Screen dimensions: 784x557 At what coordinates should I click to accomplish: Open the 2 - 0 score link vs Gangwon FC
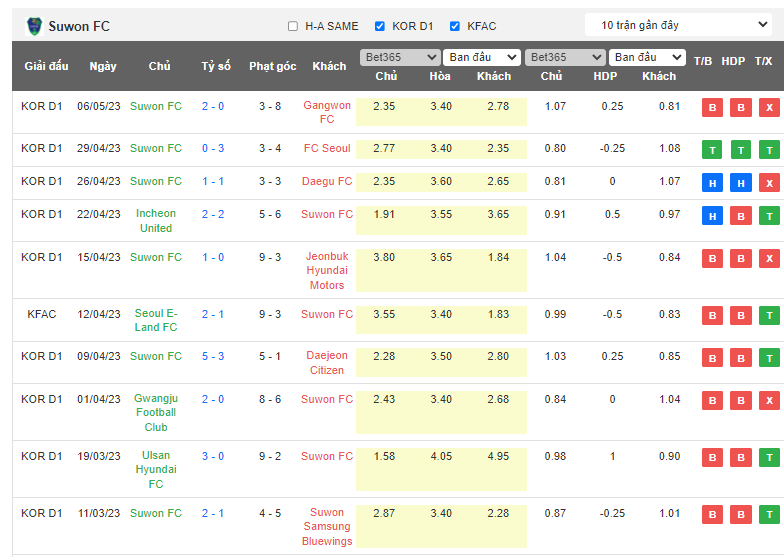point(212,106)
